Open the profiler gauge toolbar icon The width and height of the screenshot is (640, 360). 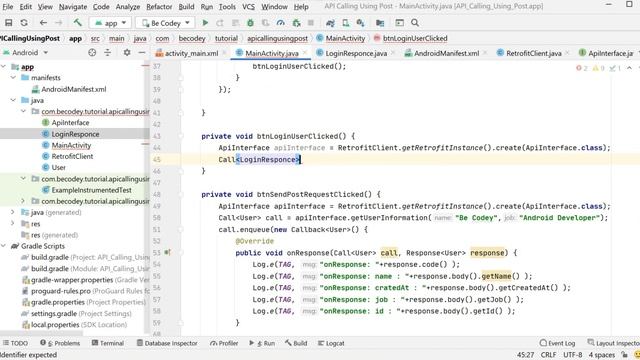tap(280, 23)
